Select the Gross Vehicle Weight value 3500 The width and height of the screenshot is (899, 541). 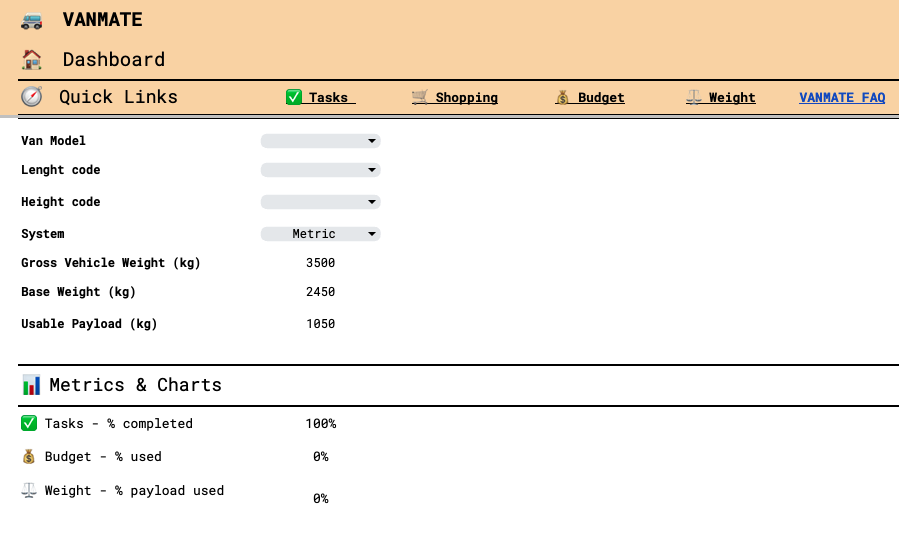[x=320, y=262]
